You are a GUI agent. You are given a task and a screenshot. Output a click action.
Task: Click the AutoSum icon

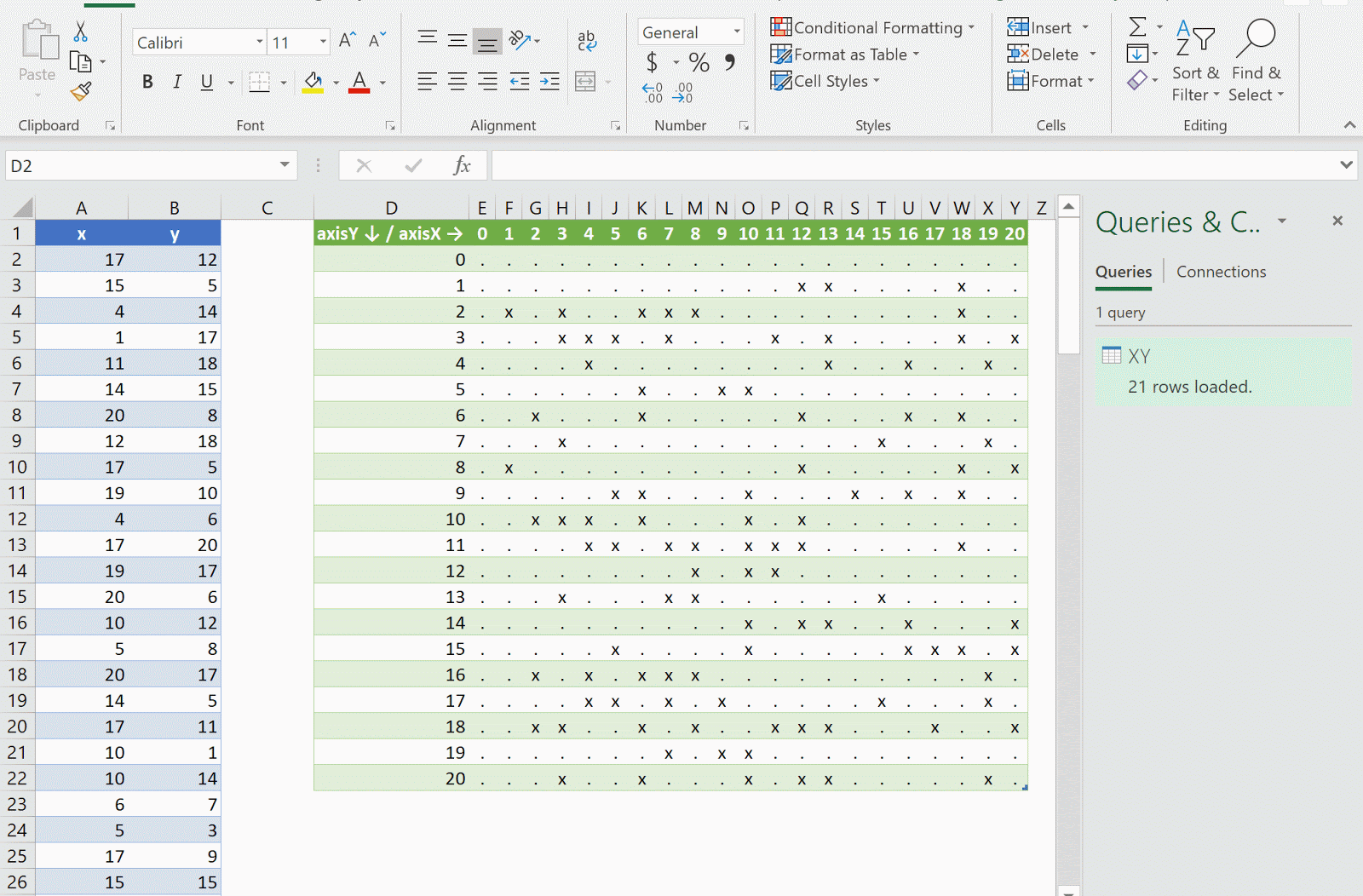[x=1140, y=26]
